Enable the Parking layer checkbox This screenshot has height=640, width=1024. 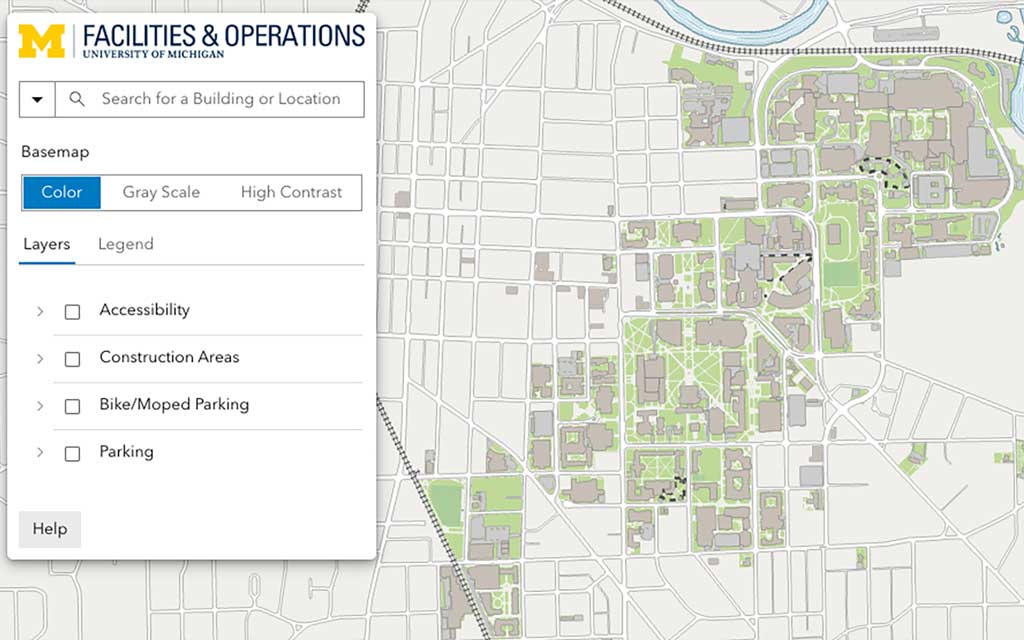coord(72,453)
